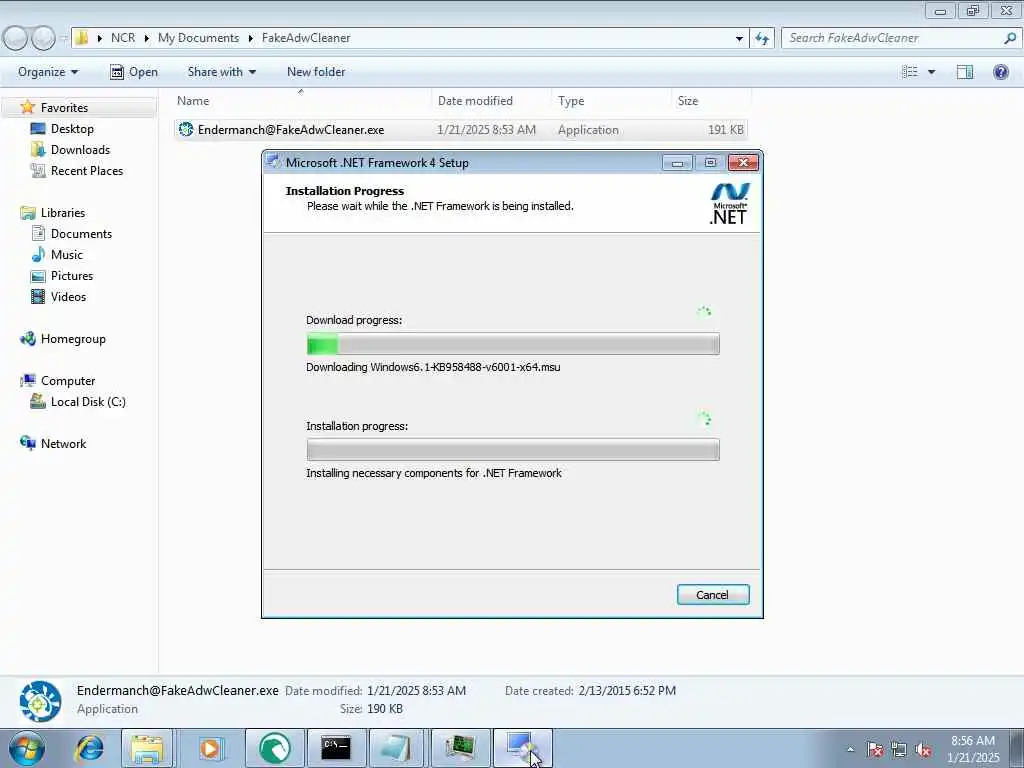
Task: Open address bar history dropdown
Action: [x=739, y=39]
